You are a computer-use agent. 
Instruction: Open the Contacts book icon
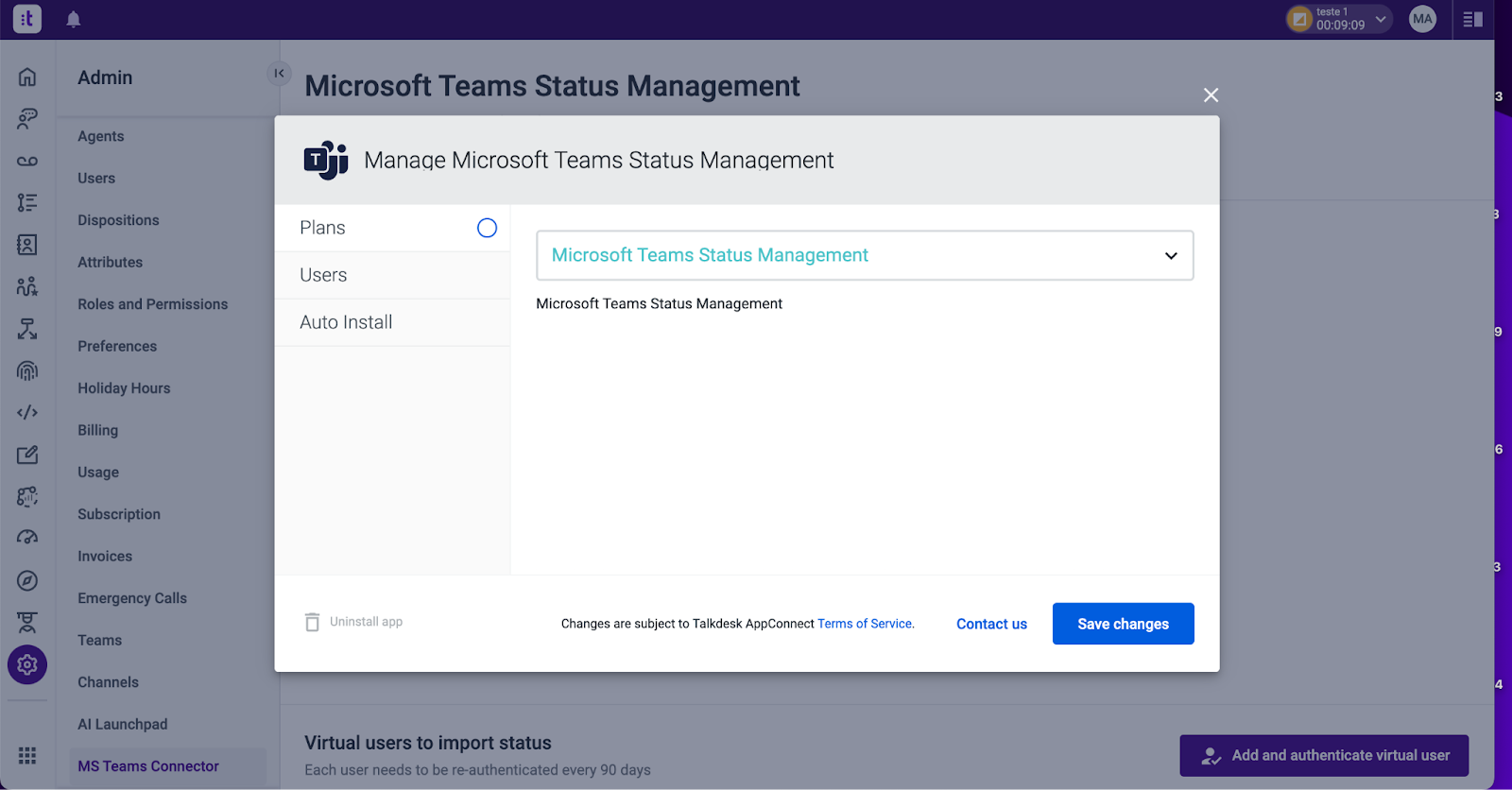tap(27, 245)
